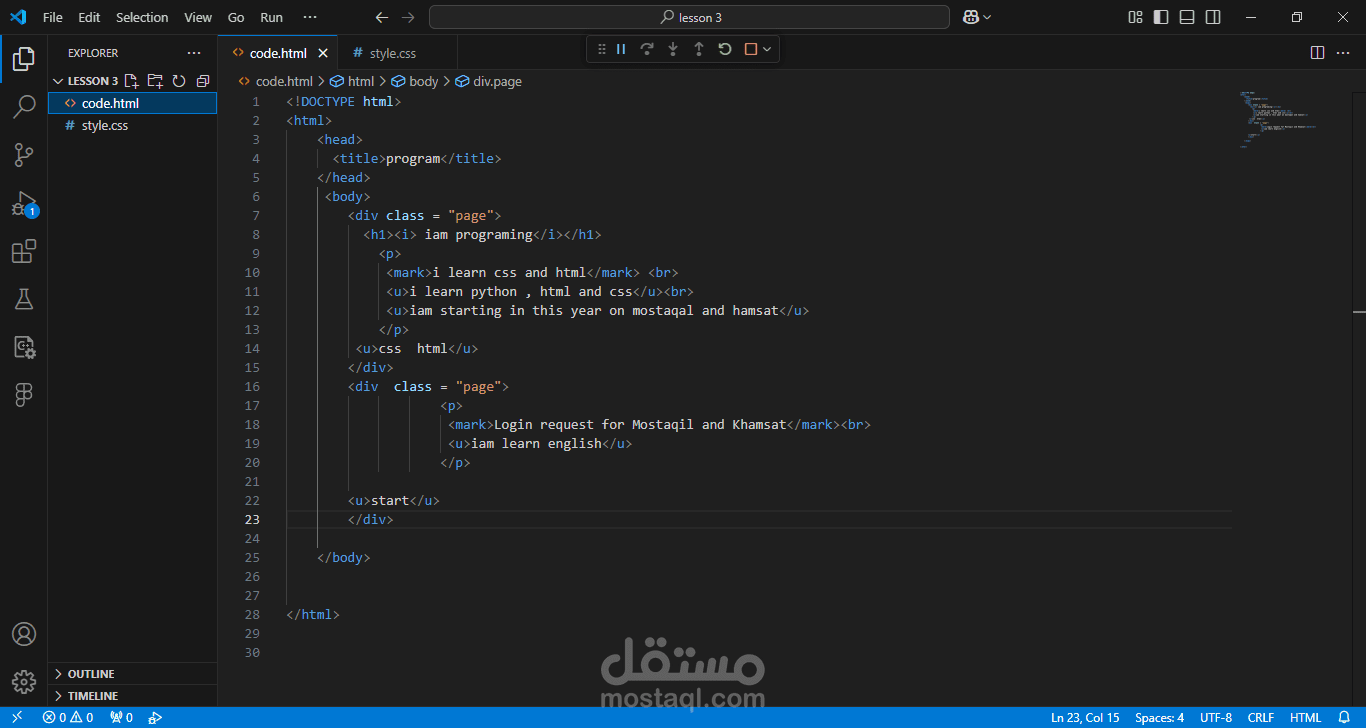The image size is (1366, 728).
Task: Open the Go menu
Action: coord(236,17)
